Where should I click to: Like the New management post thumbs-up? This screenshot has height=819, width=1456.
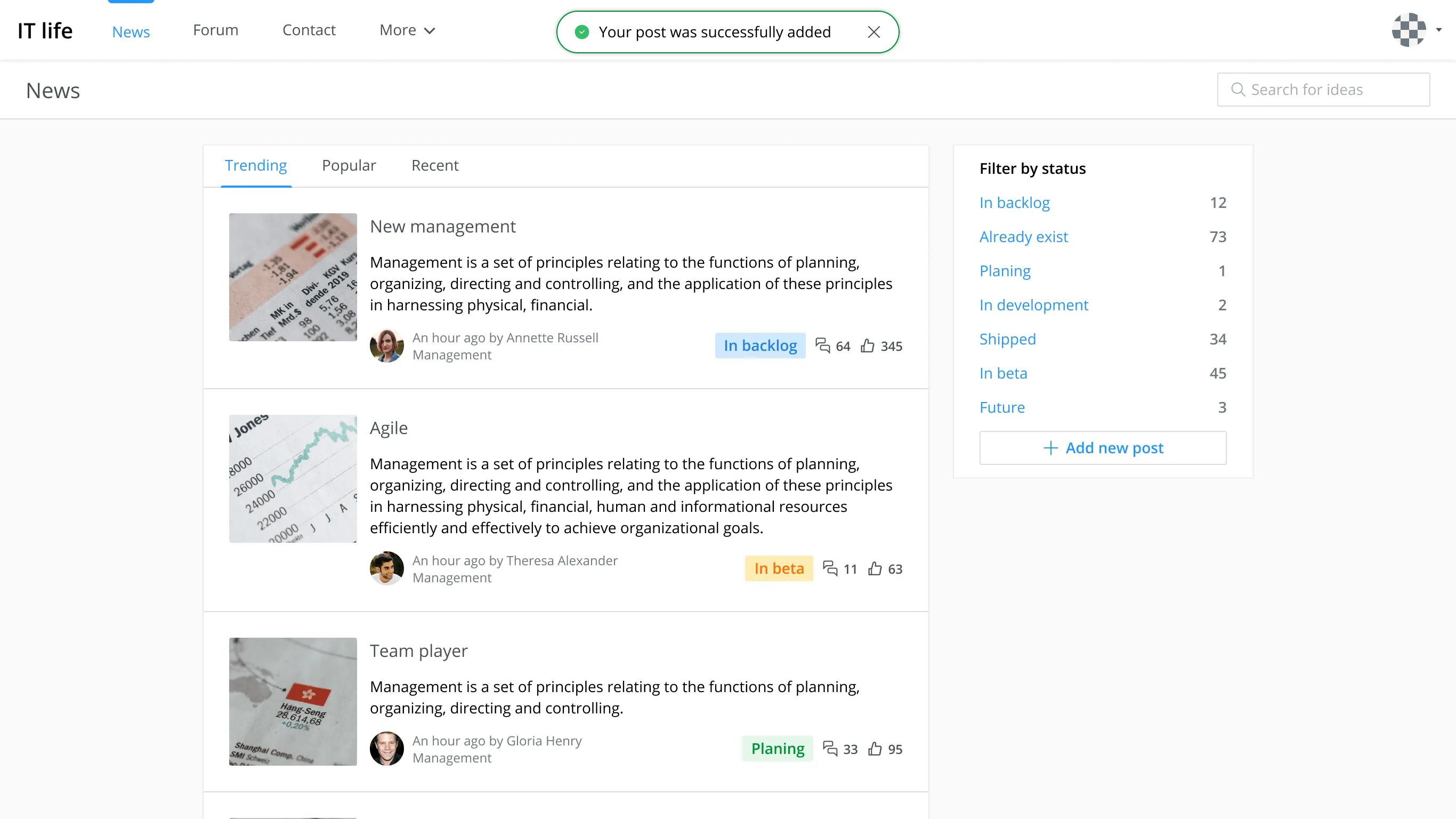tap(868, 346)
